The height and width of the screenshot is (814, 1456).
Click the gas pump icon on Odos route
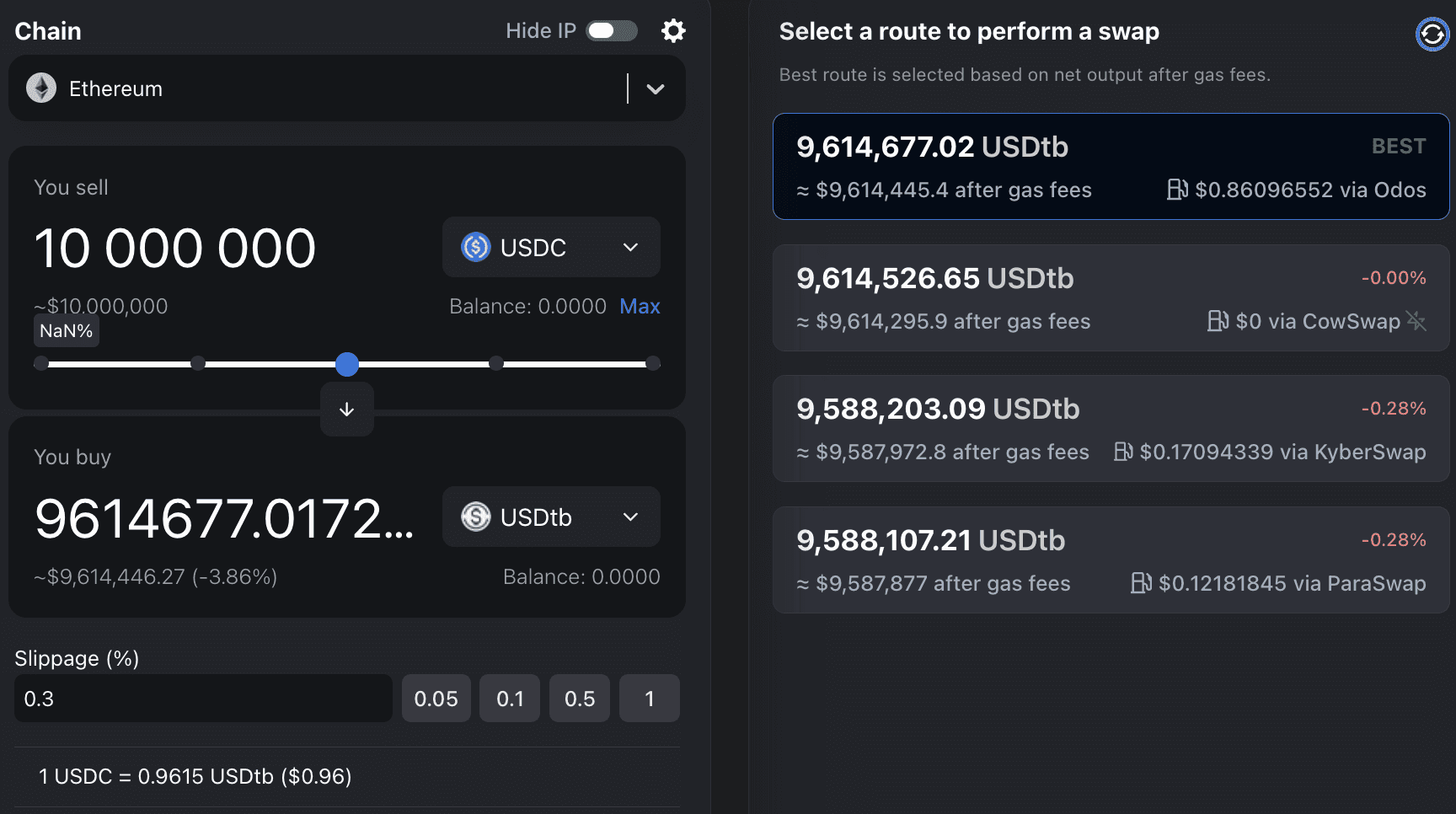coord(1176,190)
